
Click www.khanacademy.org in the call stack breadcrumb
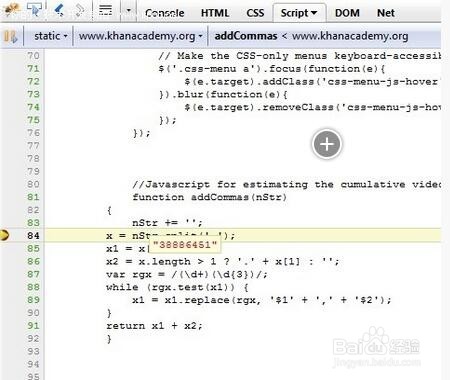pos(350,36)
